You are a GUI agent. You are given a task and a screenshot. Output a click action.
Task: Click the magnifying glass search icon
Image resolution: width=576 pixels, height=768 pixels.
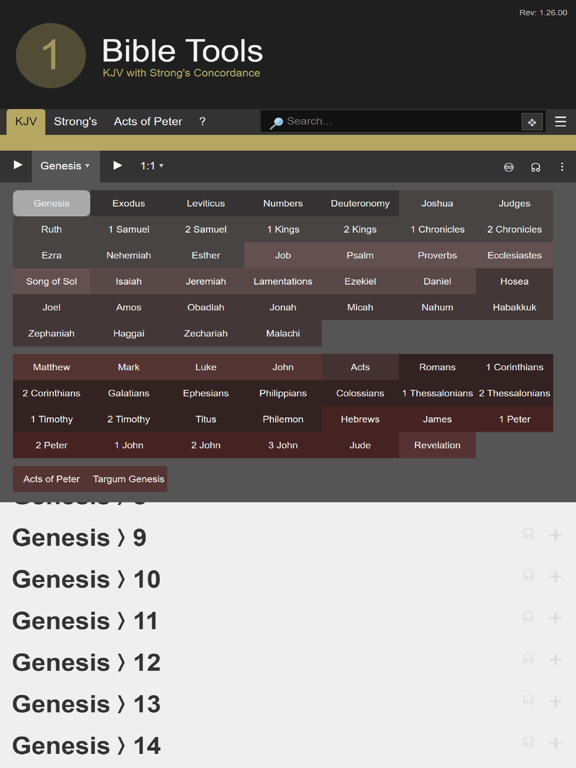(276, 122)
